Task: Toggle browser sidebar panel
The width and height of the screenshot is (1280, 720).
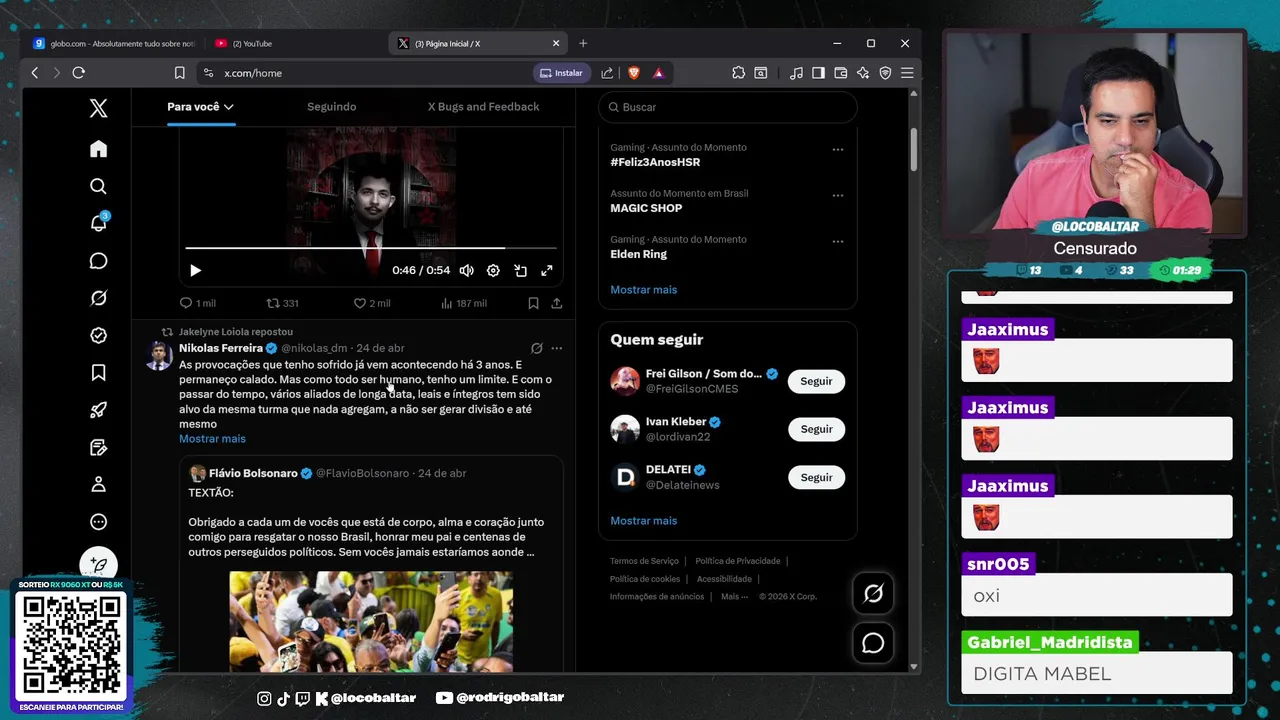Action: point(818,73)
